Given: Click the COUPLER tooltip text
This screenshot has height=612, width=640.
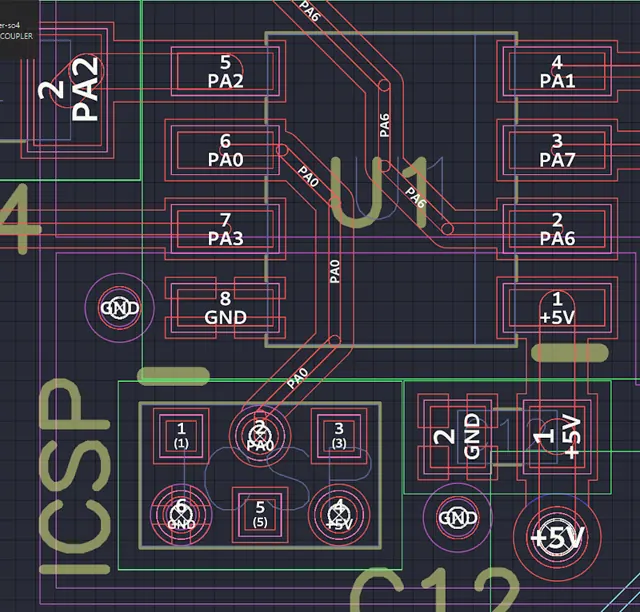Looking at the screenshot, I should click(16, 36).
